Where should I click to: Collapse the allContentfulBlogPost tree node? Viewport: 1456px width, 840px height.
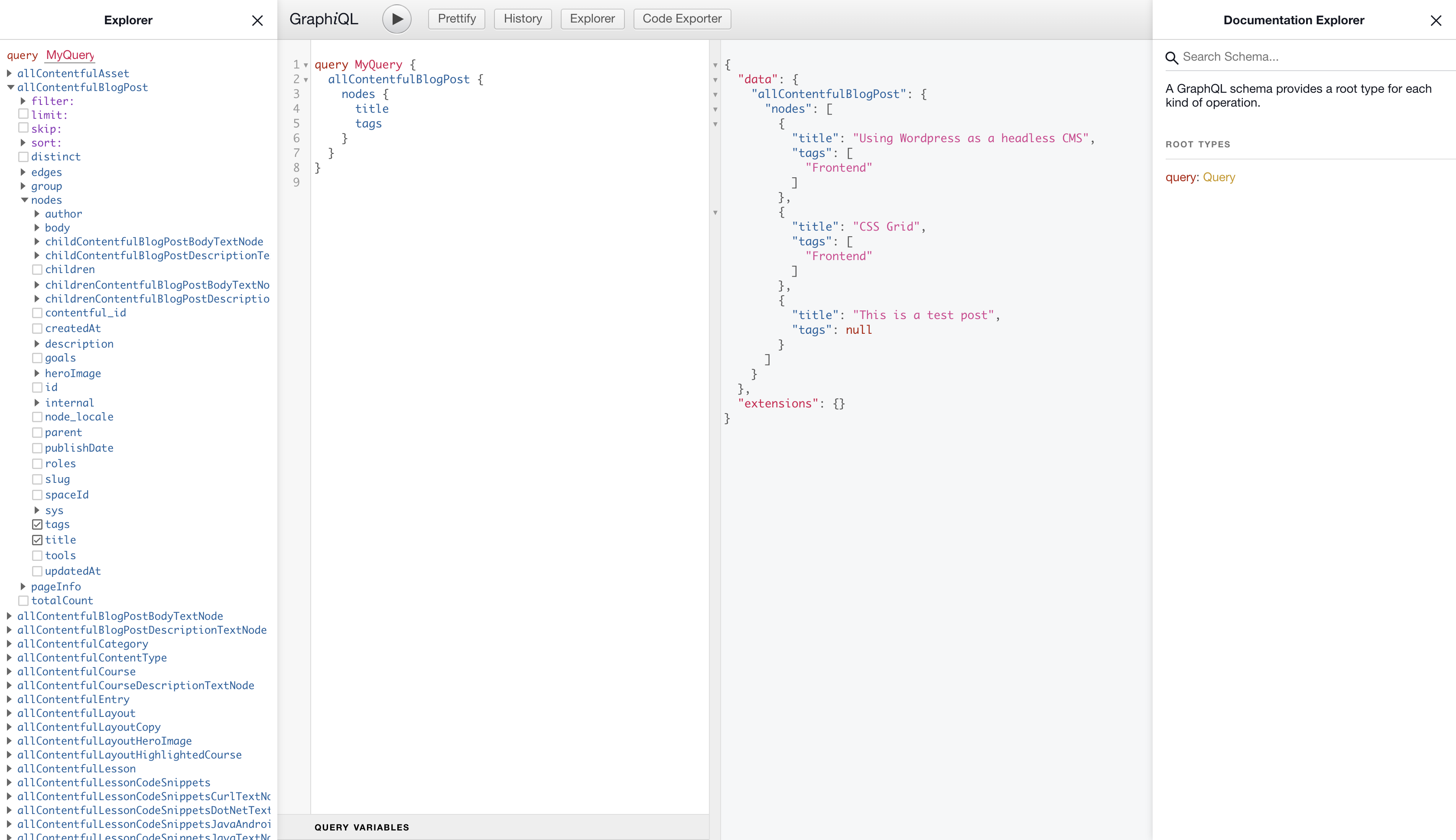tap(10, 87)
